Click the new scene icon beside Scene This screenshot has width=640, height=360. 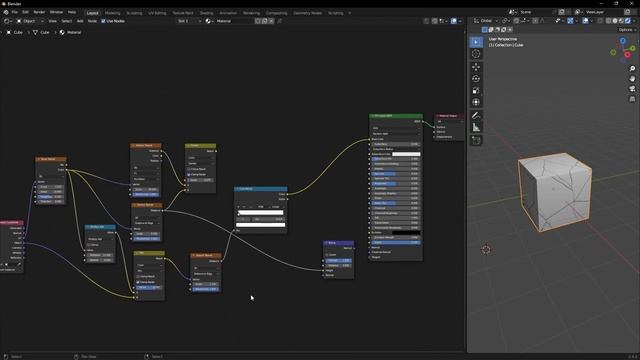click(562, 12)
